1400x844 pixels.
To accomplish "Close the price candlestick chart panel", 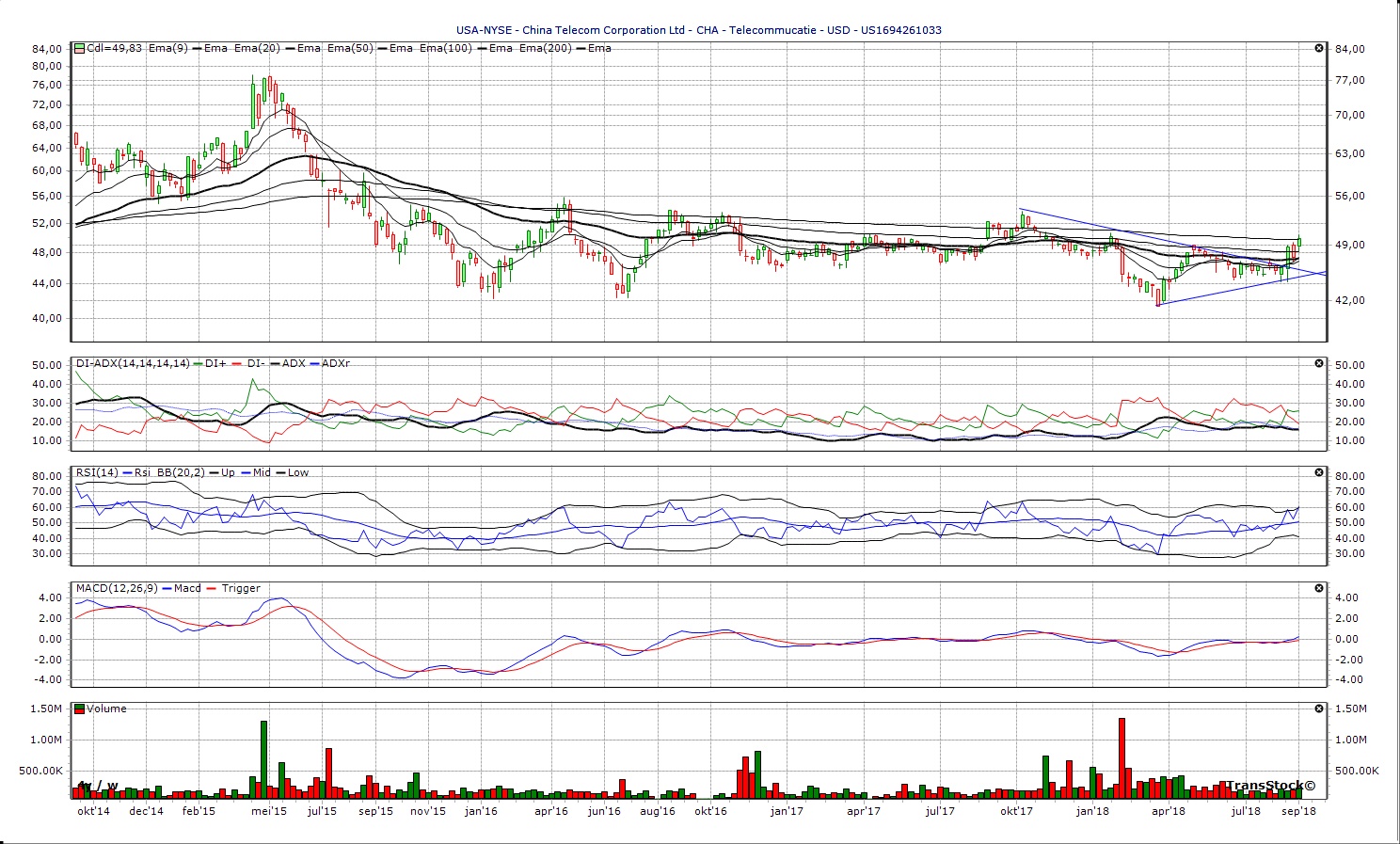I will click(1319, 48).
